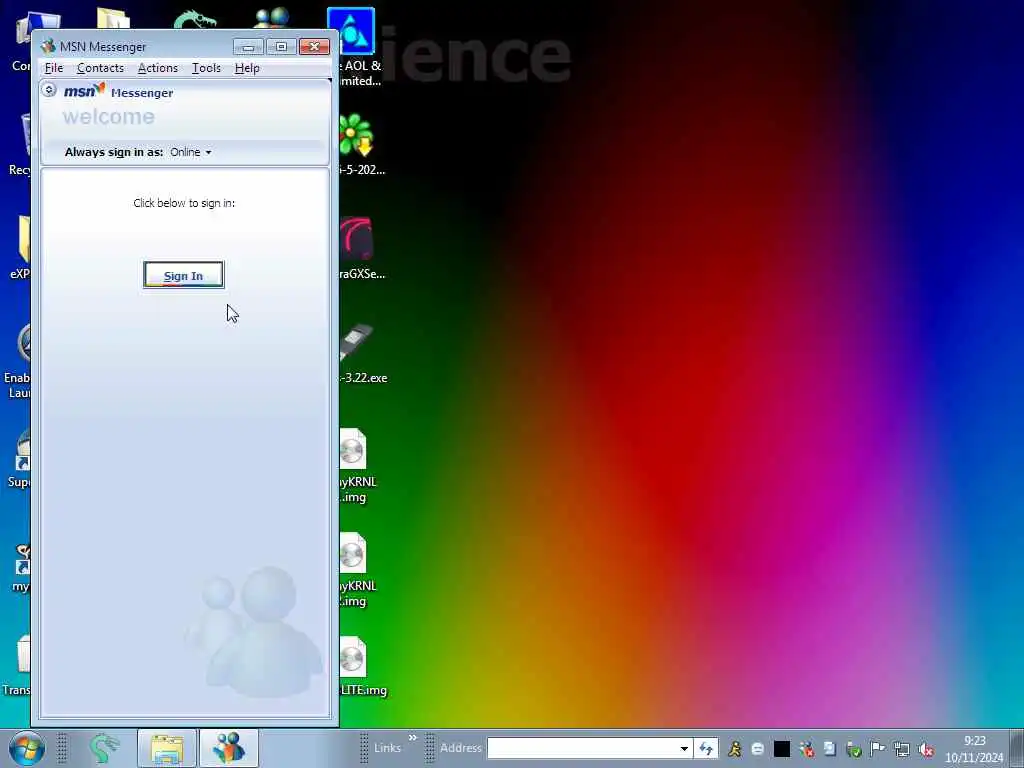Expand the Online status dropdown
The image size is (1024, 768).
[191, 152]
